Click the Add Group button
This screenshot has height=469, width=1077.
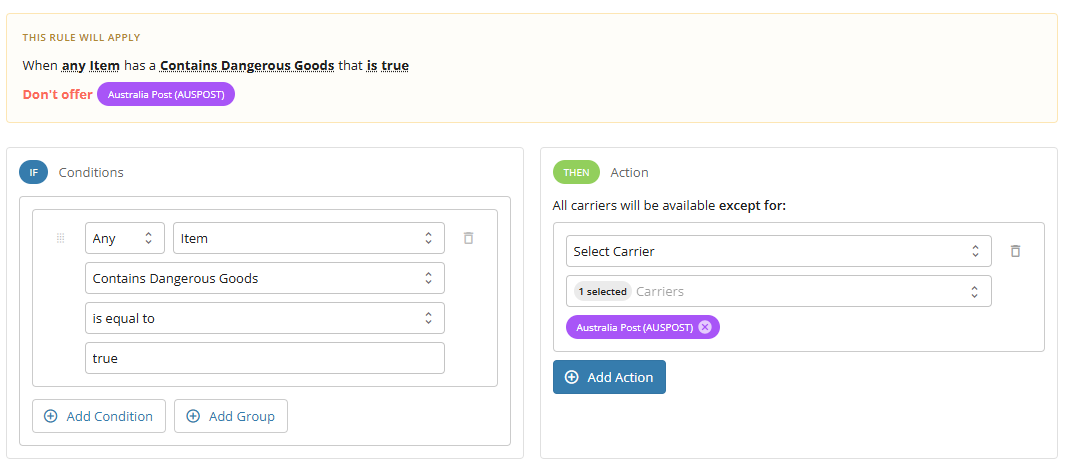point(231,416)
